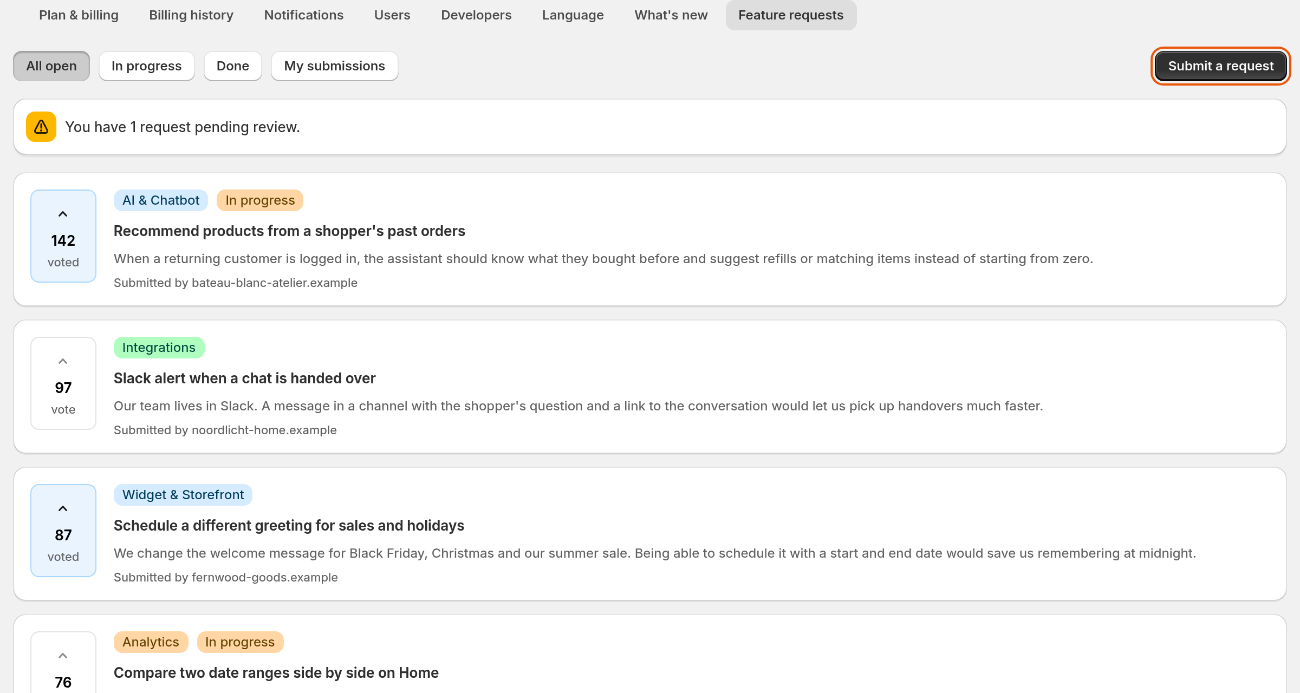
Task: Click the Integrations tag
Action: tap(159, 348)
